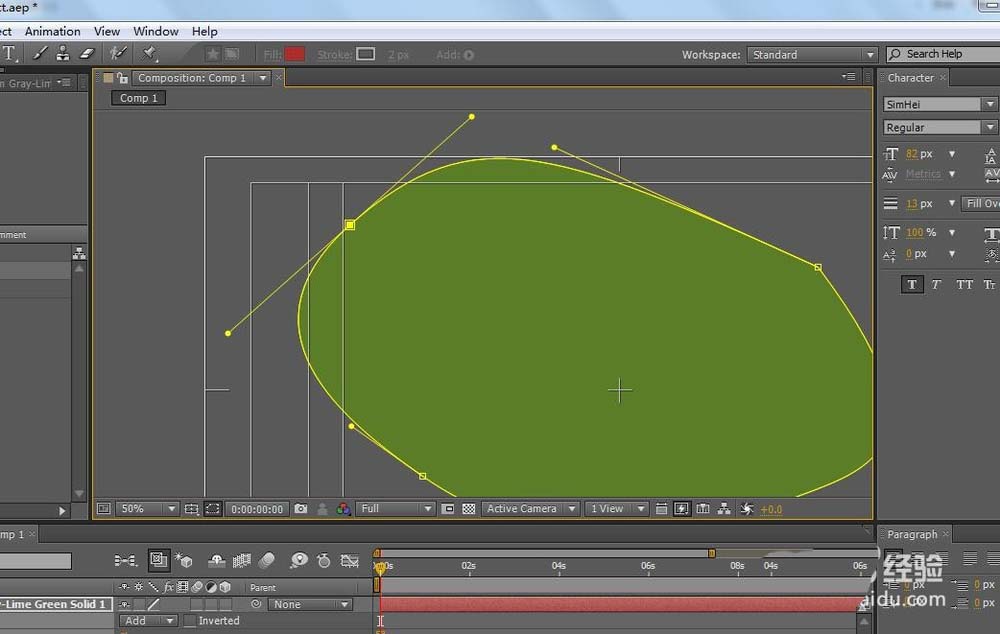The image size is (1000, 634).
Task: Toggle Mask and Shape Path Visibility
Action: pos(212,509)
